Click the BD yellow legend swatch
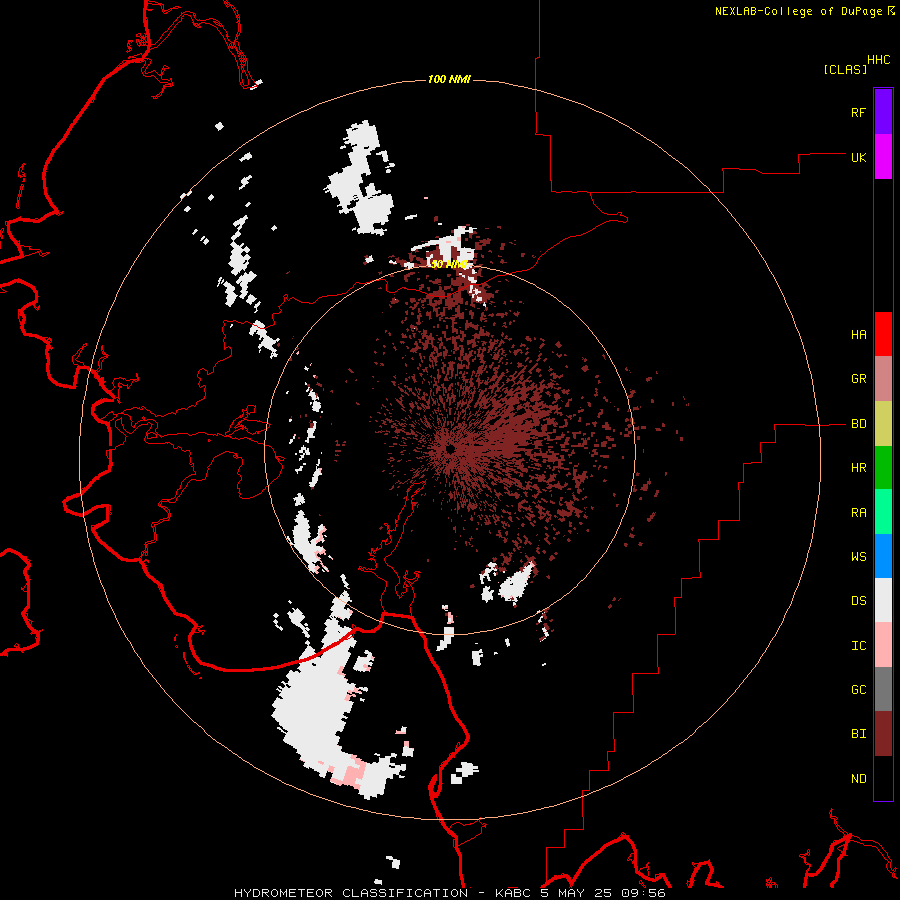 click(883, 424)
